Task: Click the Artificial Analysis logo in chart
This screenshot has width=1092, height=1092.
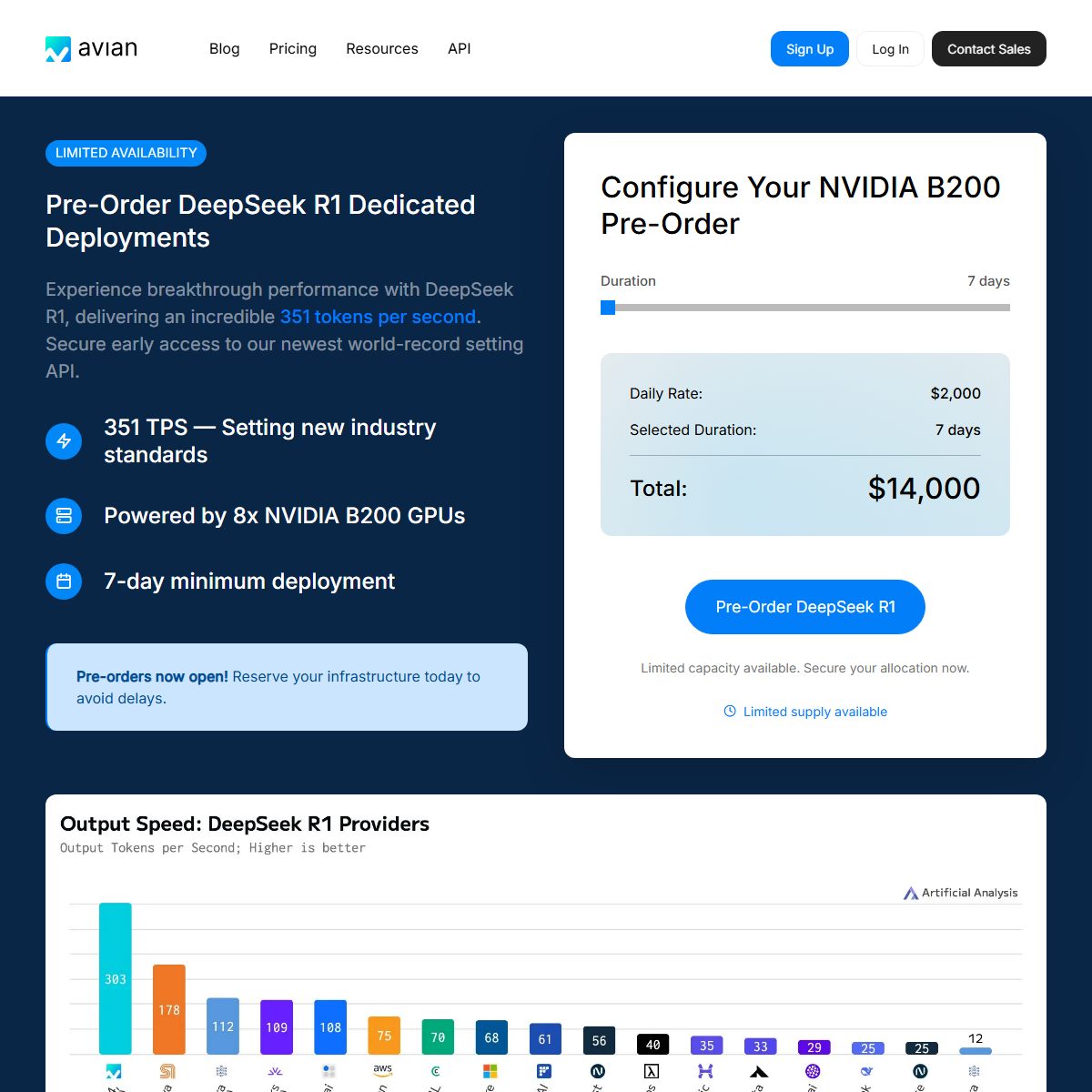Action: coord(961,893)
